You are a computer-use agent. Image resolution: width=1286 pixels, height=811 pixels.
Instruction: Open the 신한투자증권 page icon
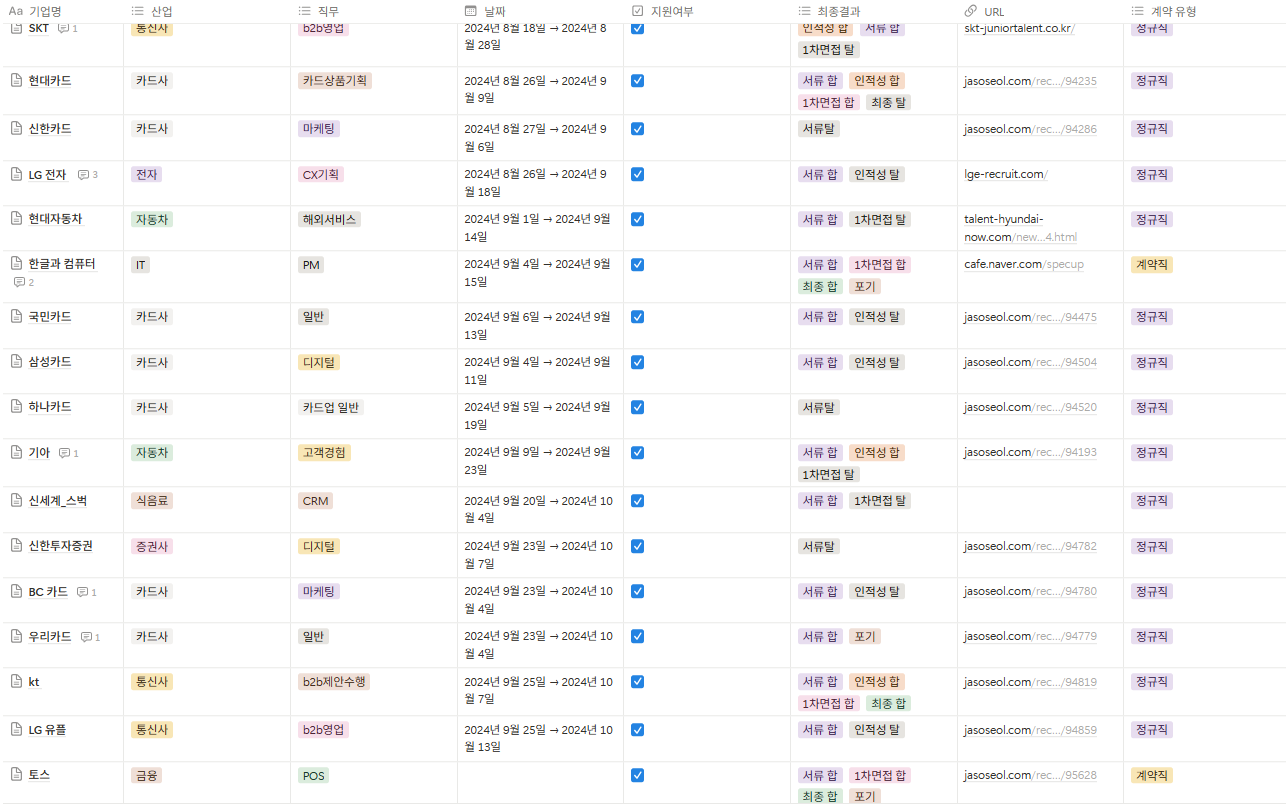(x=16, y=546)
